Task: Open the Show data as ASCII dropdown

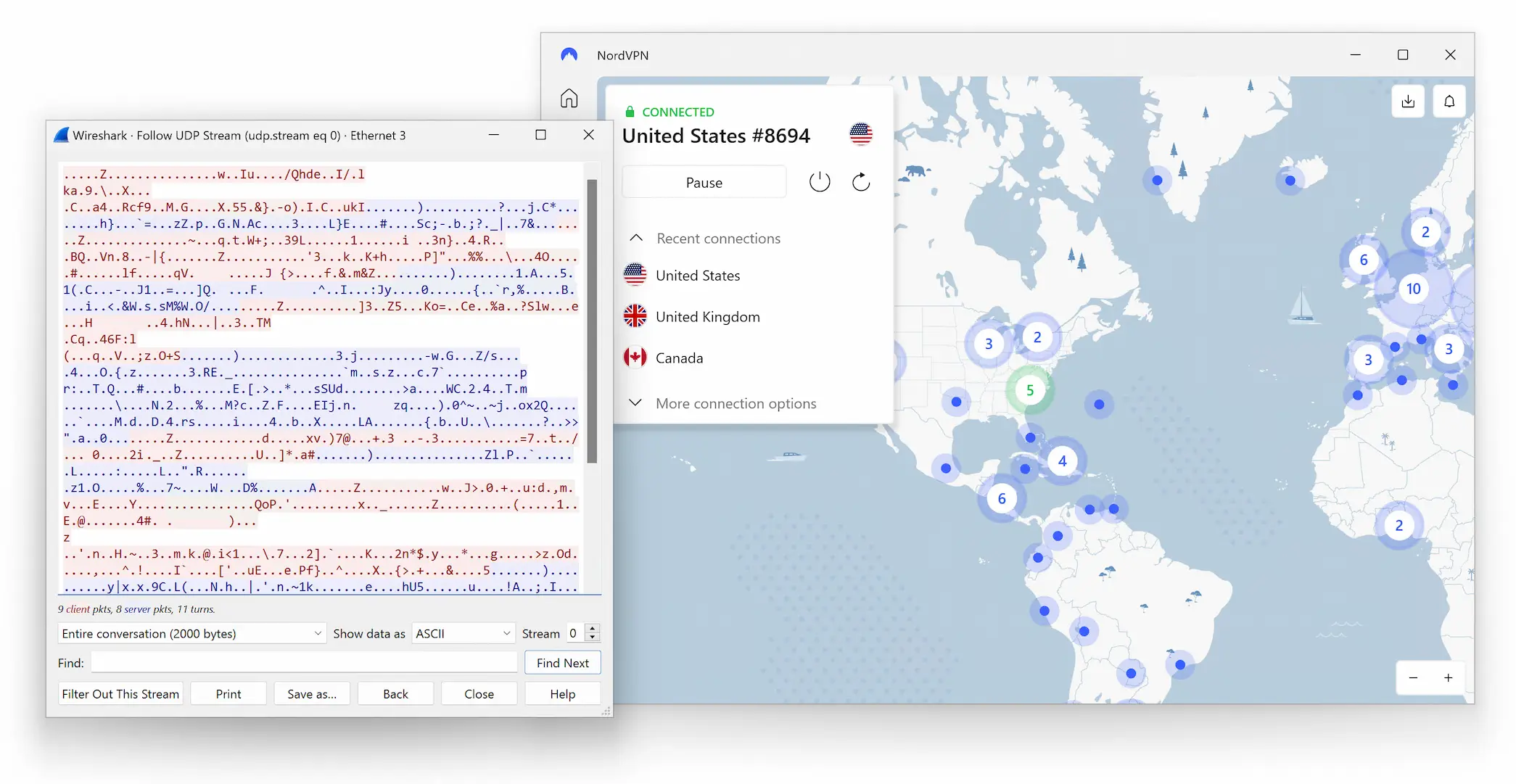Action: click(462, 633)
